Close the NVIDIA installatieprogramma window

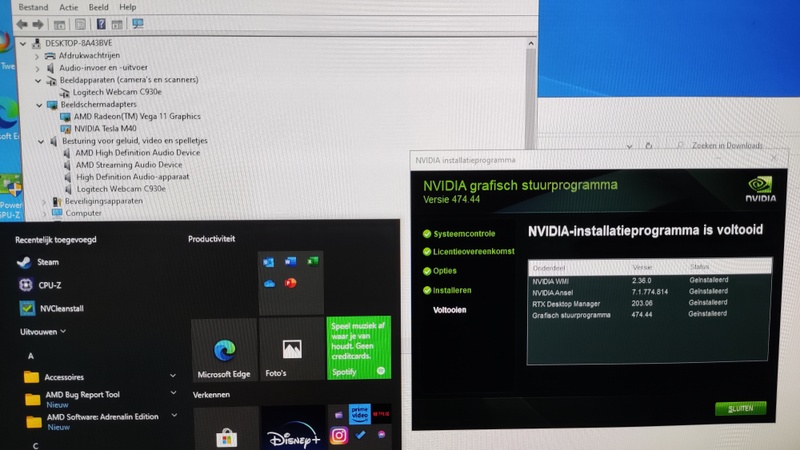pyautogui.click(x=774, y=158)
